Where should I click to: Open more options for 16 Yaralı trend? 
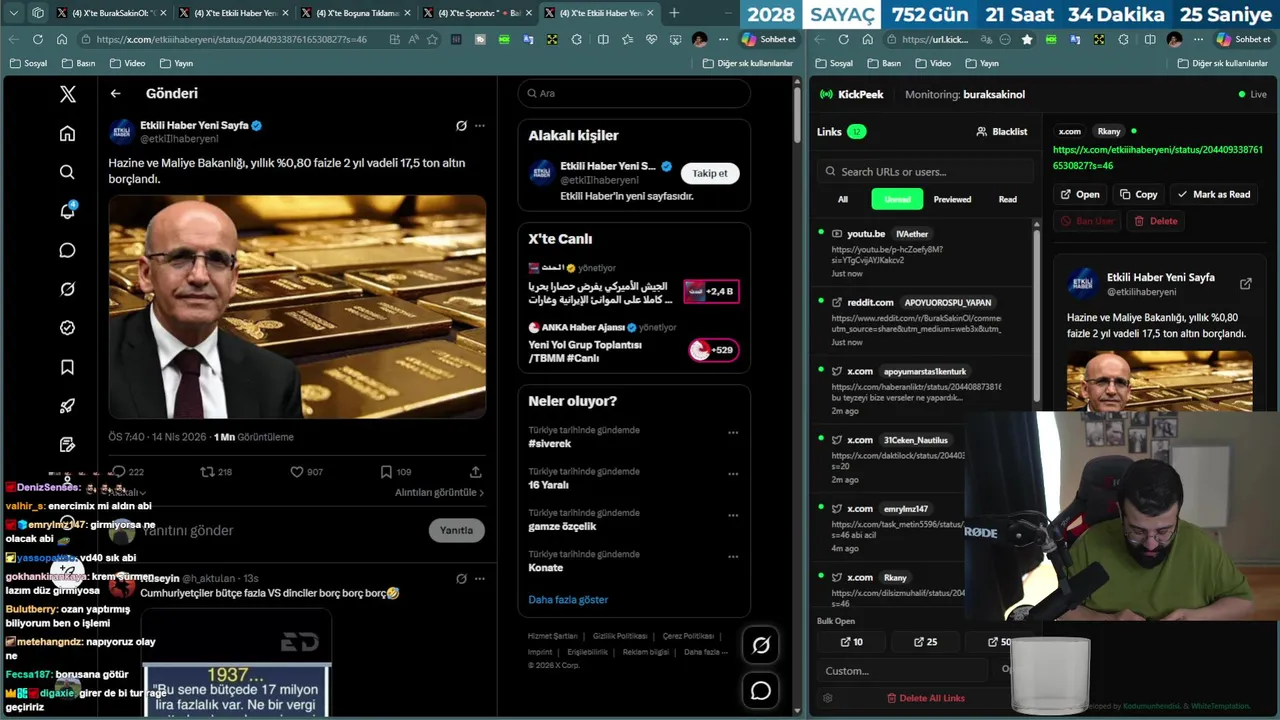point(733,474)
